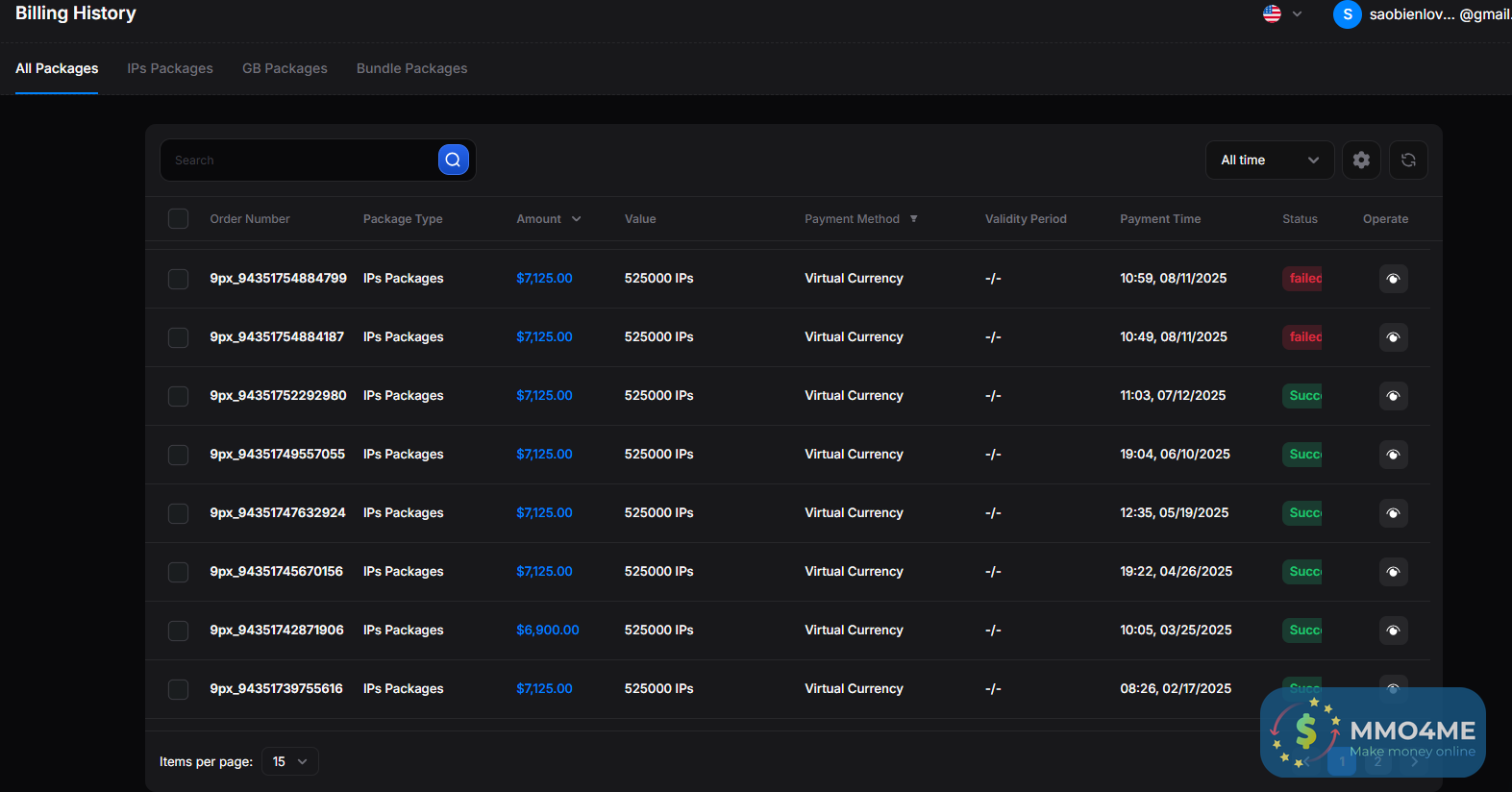Image resolution: width=1512 pixels, height=792 pixels.
Task: View details of the $6,900.00 order
Action: coord(1393,631)
